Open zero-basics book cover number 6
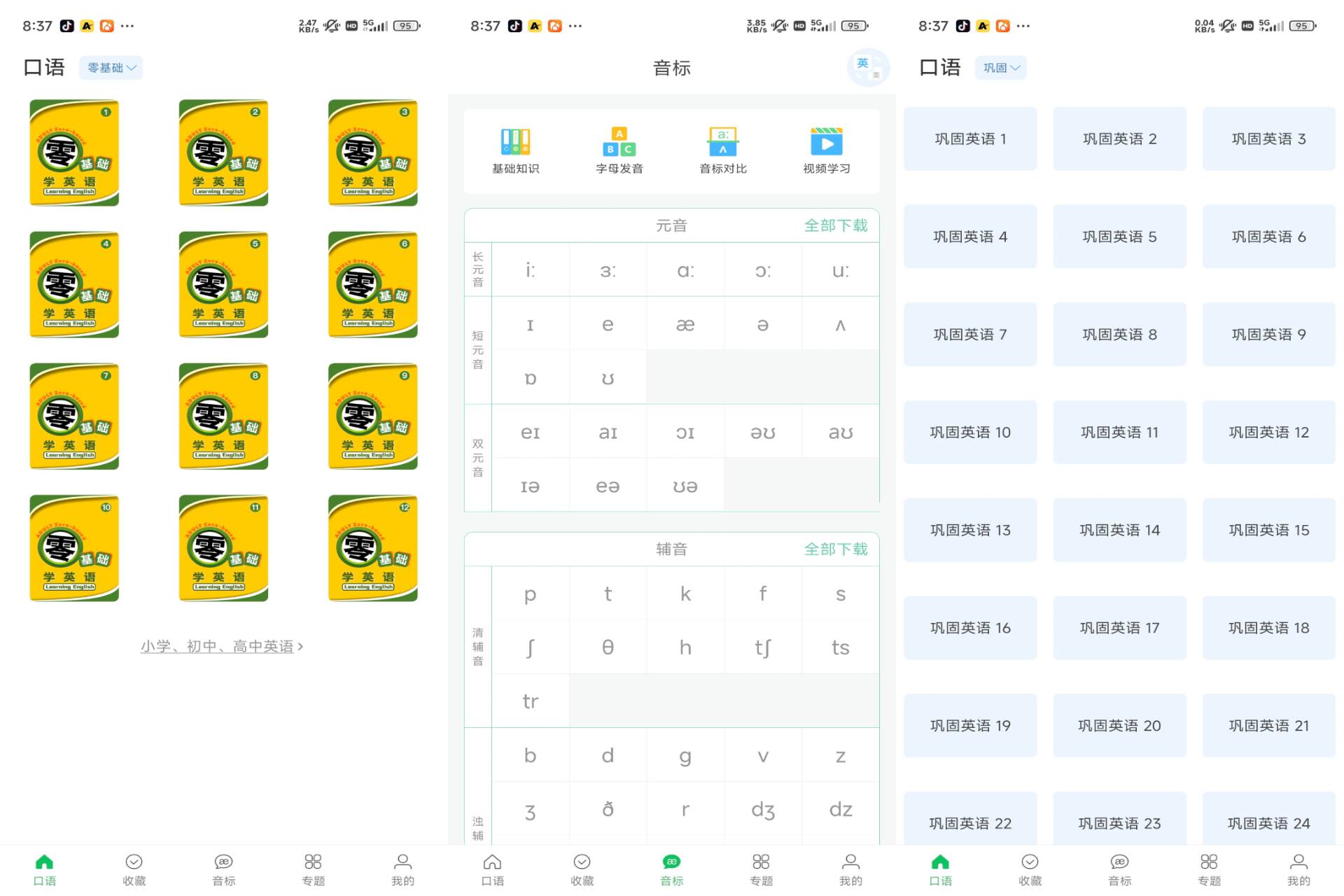The image size is (1344, 896). pos(372,285)
